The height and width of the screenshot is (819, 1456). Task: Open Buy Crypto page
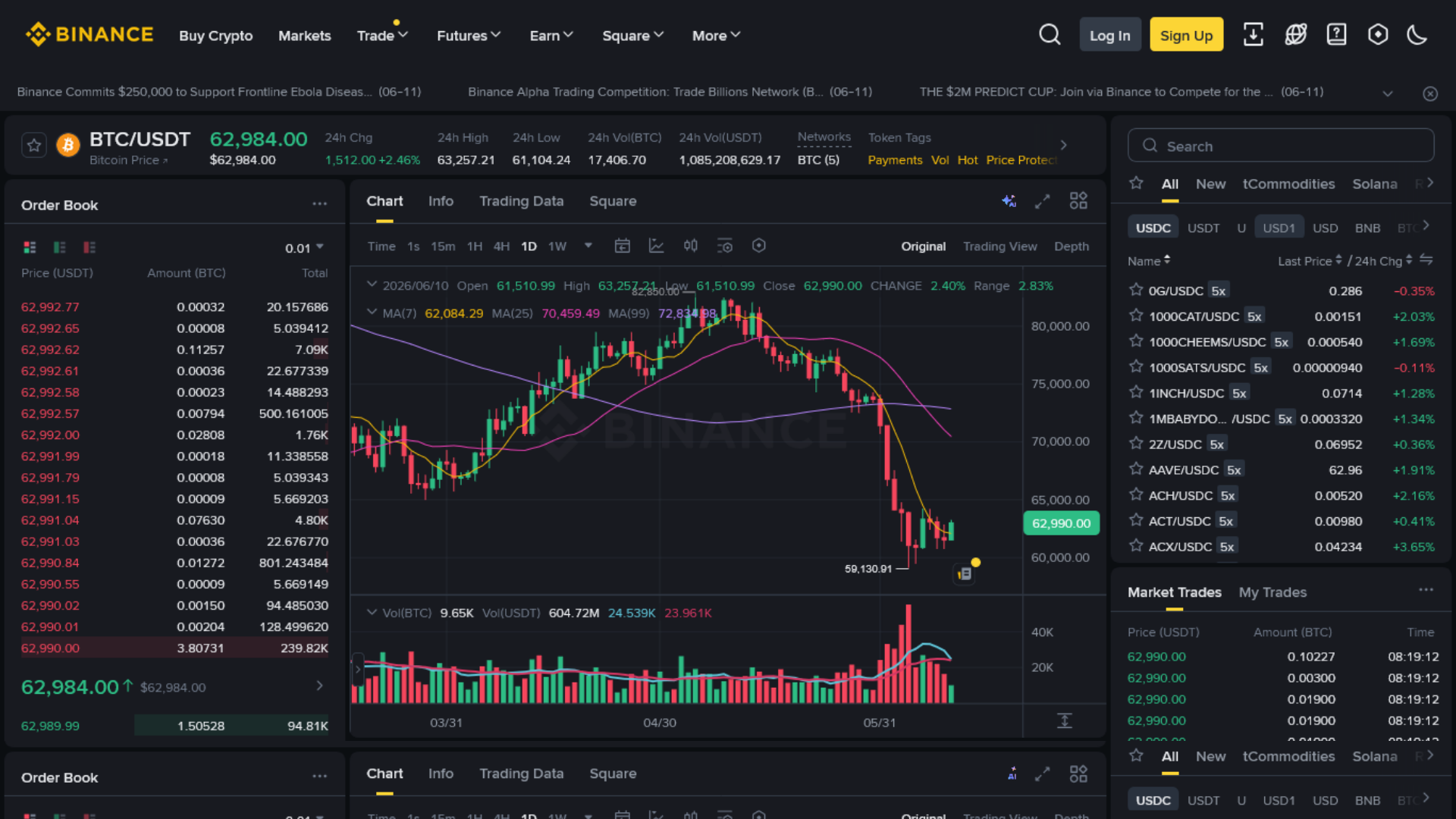[x=215, y=36]
